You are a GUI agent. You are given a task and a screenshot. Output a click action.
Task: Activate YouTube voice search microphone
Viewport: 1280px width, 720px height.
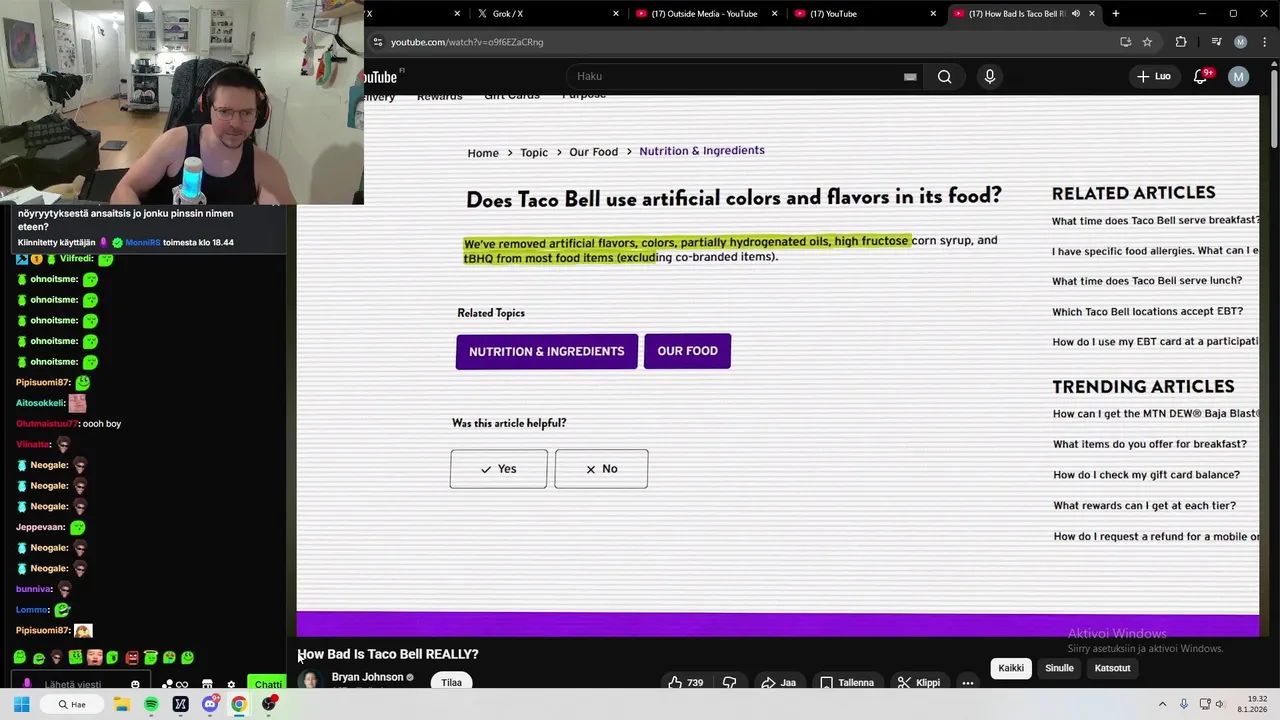click(990, 77)
